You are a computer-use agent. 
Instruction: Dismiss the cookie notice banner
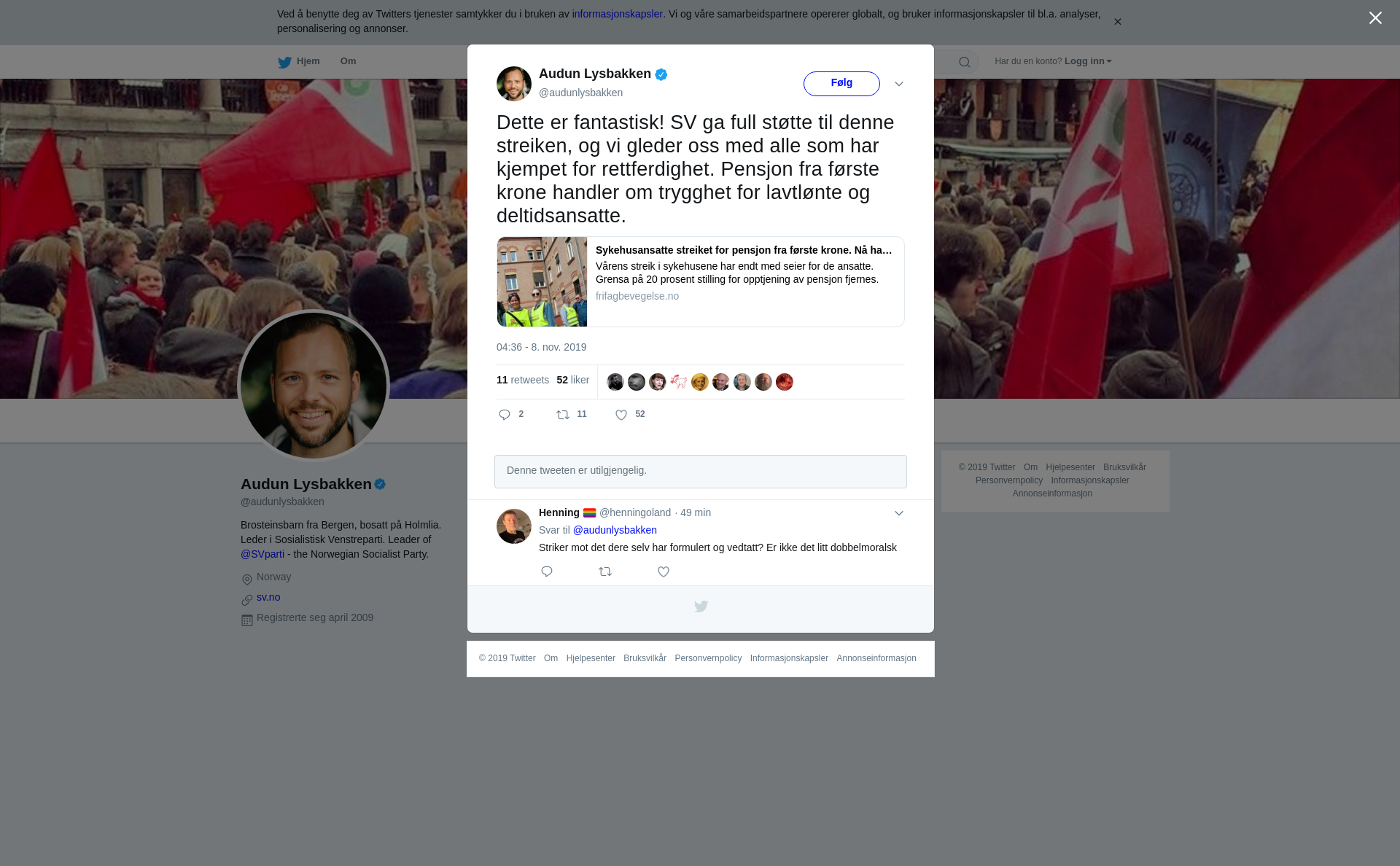pos(1117,22)
